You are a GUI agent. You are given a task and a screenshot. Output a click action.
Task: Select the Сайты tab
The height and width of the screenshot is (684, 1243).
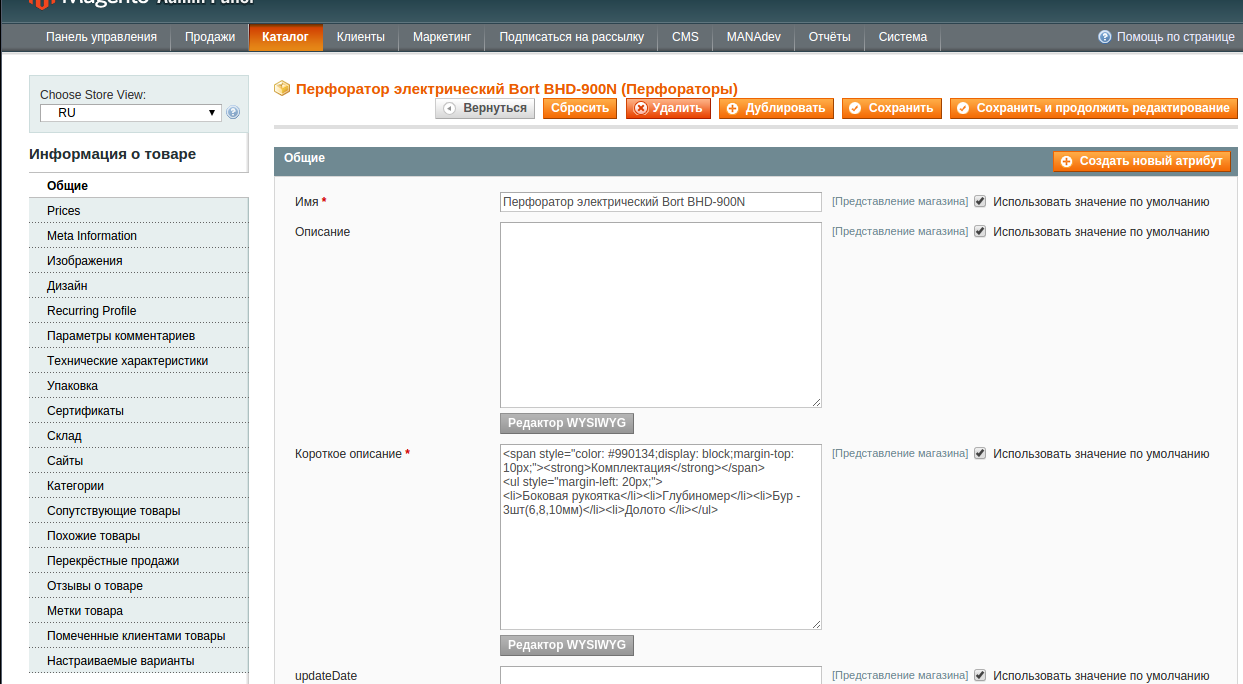138,461
